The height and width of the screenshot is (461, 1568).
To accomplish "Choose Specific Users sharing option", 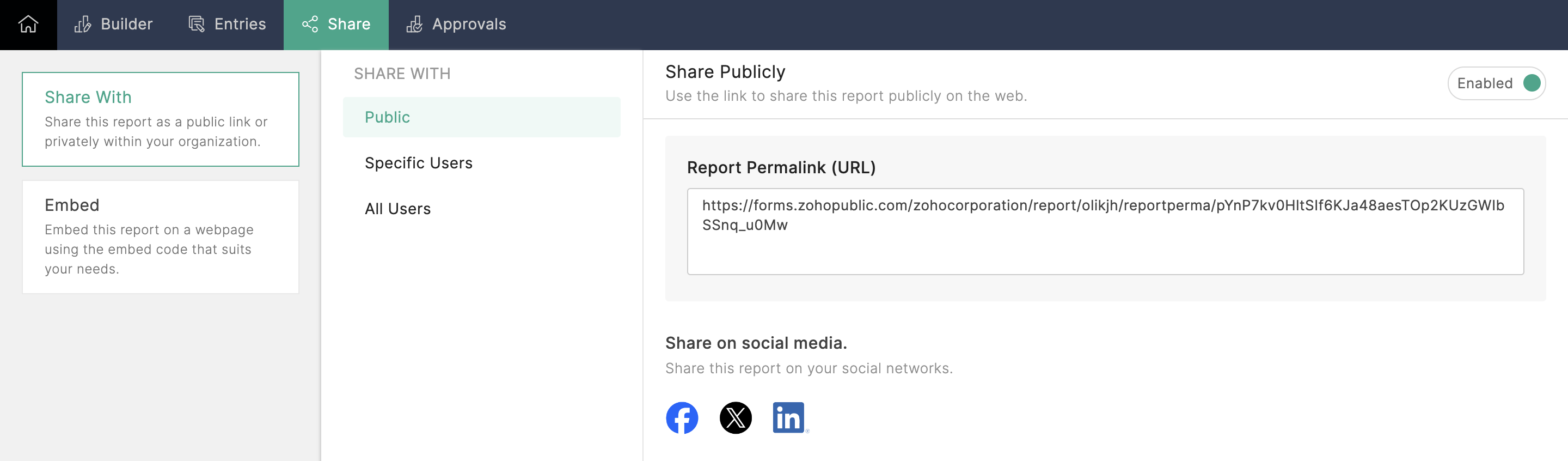I will tap(418, 163).
